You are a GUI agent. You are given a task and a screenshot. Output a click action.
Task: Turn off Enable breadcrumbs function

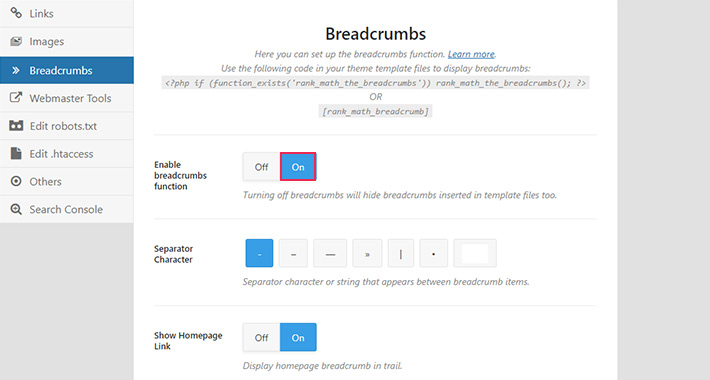(261, 167)
